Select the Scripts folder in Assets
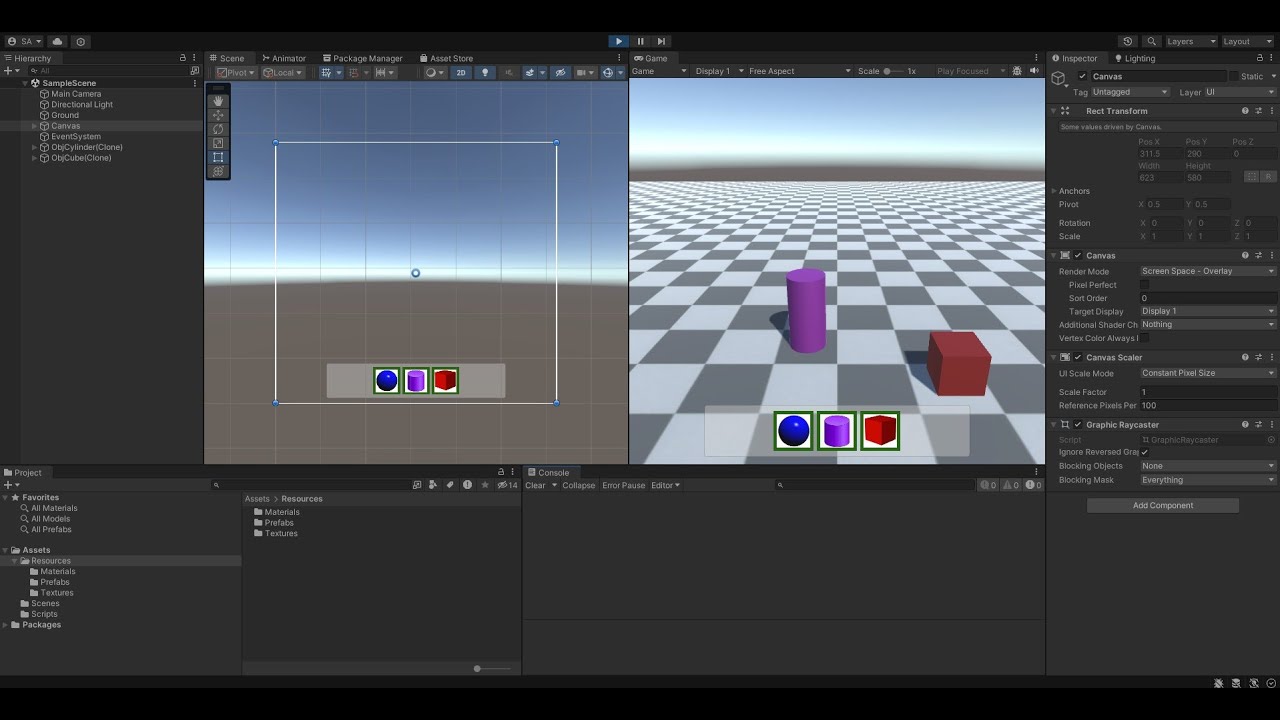1280x720 pixels. 39,614
